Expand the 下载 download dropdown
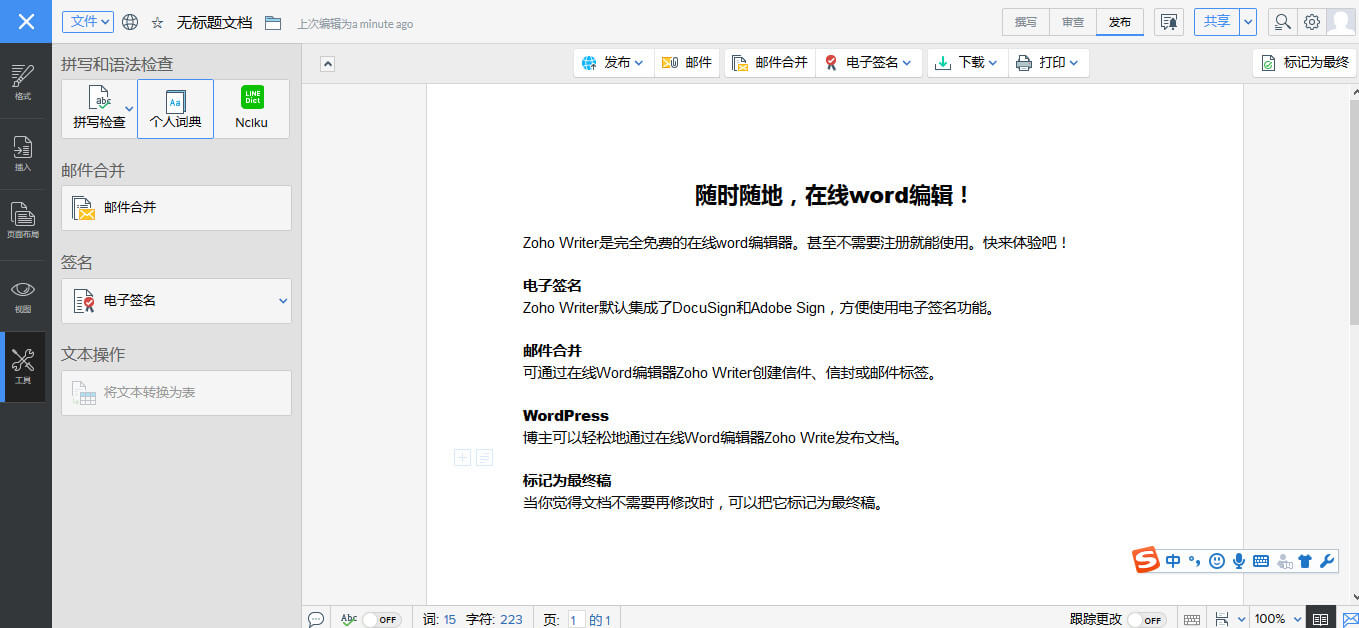Image resolution: width=1359 pixels, height=628 pixels. pyautogui.click(x=966, y=63)
